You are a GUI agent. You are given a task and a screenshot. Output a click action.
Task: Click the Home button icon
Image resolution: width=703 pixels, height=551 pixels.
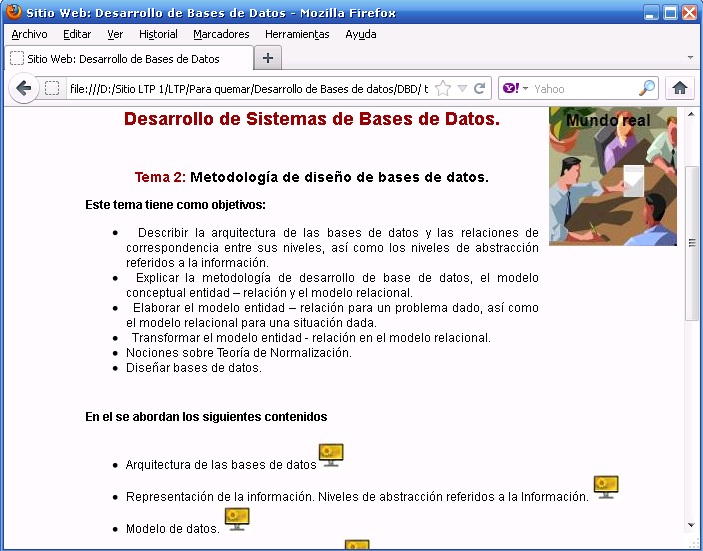680,88
